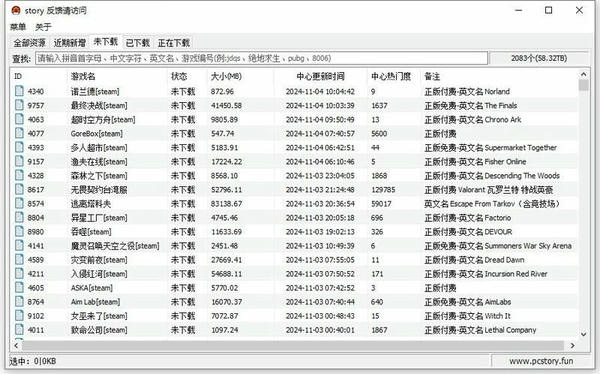Click the file icon for ID 8617
Image resolution: width=600 pixels, height=374 pixels.
(x=19, y=189)
